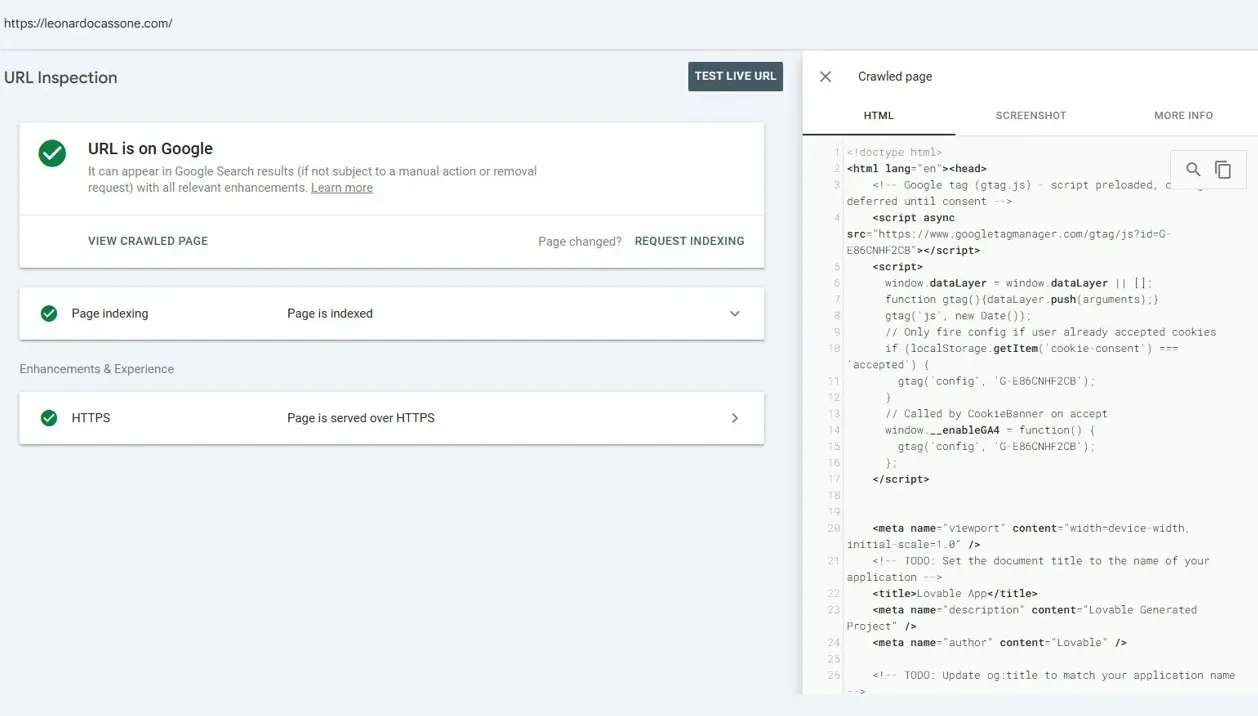Open the Learn more link
1258x716 pixels.
click(342, 188)
